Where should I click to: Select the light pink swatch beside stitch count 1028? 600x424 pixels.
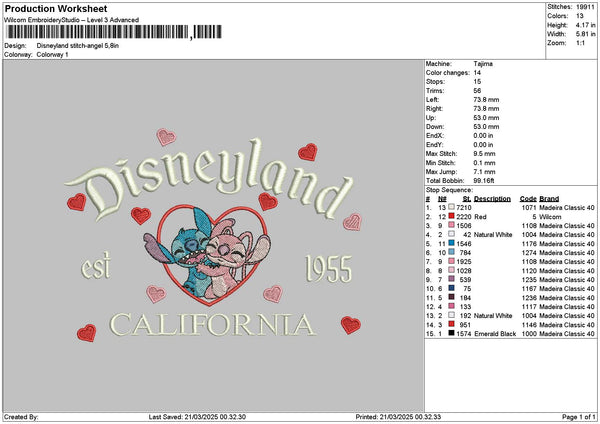pyautogui.click(x=452, y=271)
